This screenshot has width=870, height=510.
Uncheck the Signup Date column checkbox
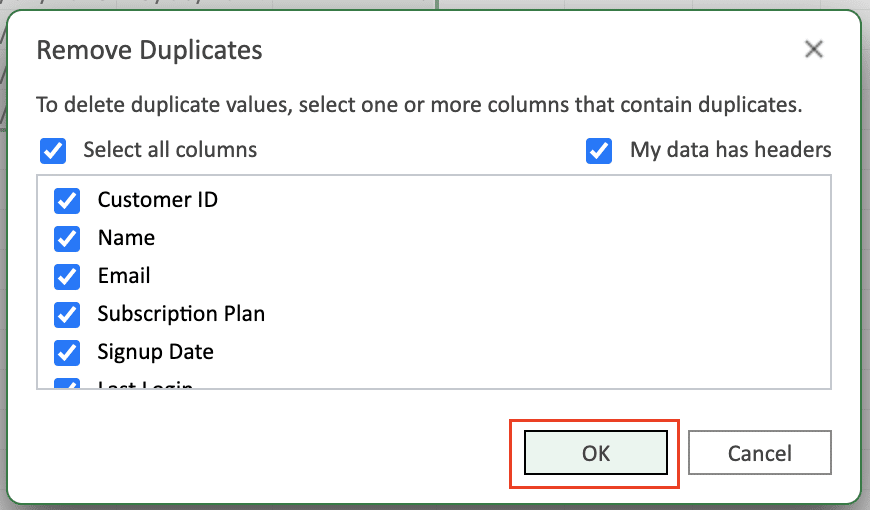tap(67, 352)
